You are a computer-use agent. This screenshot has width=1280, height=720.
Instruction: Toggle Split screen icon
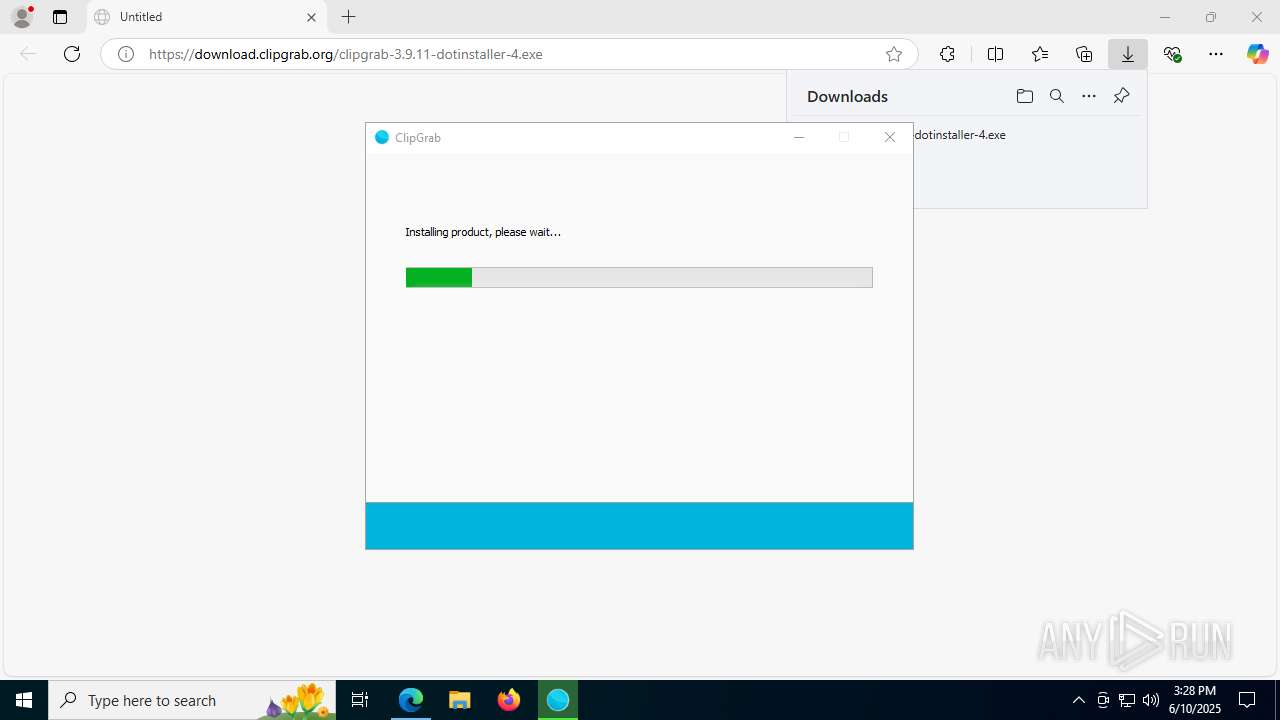point(995,54)
